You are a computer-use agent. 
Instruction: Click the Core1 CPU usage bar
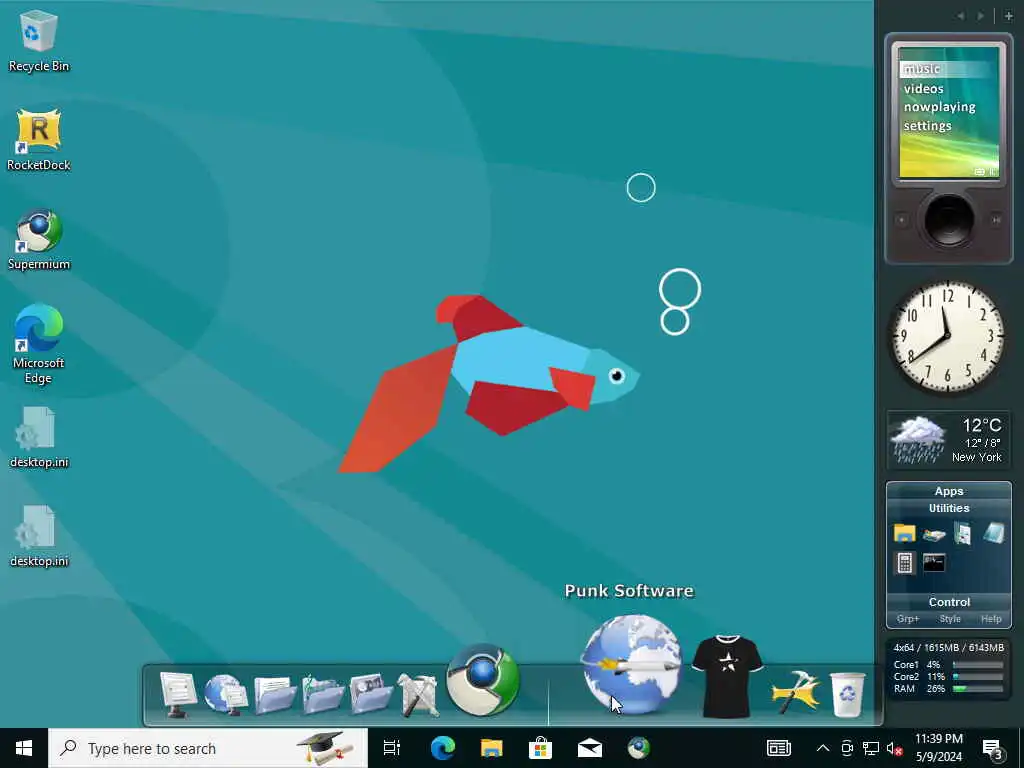tap(978, 665)
